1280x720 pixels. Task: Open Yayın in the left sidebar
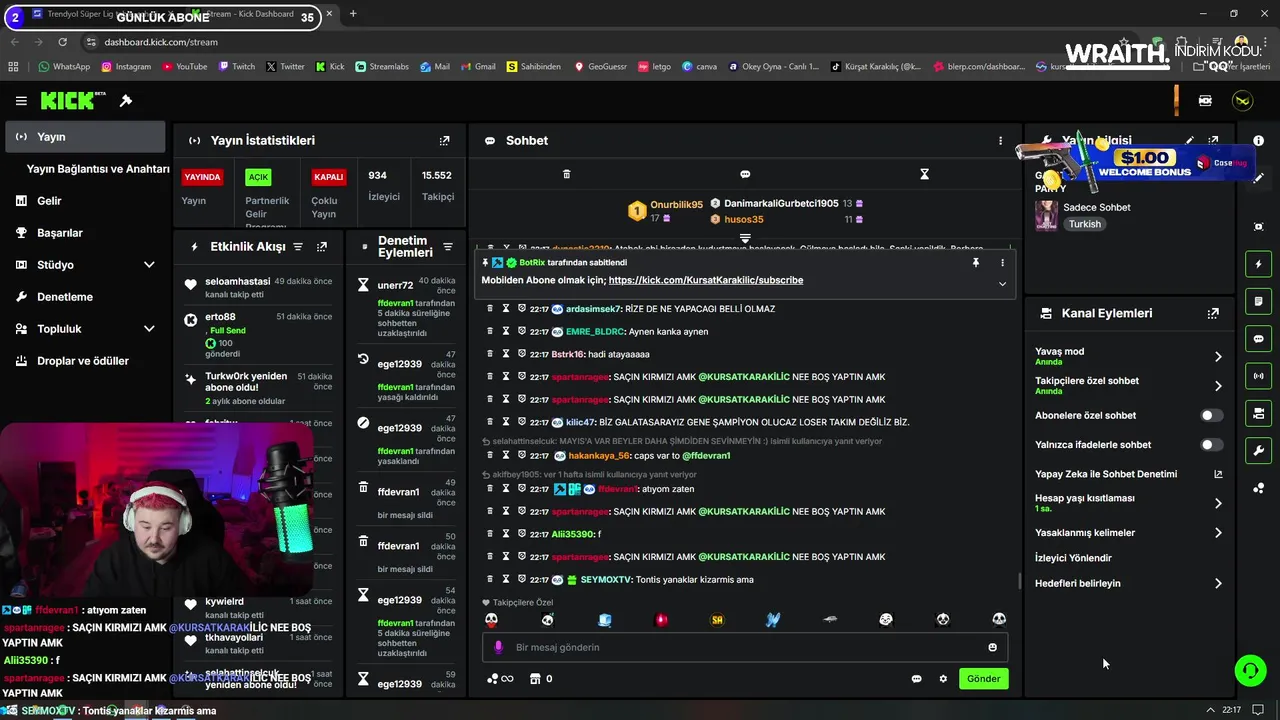85,137
